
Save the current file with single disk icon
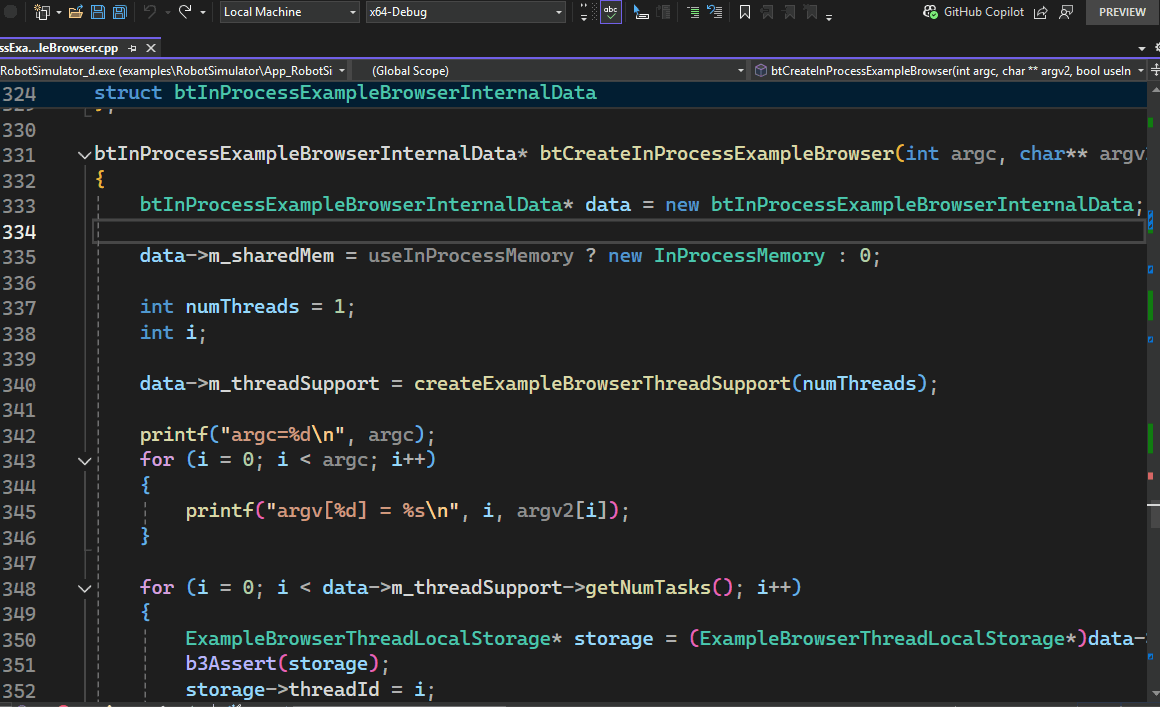pyautogui.click(x=97, y=12)
